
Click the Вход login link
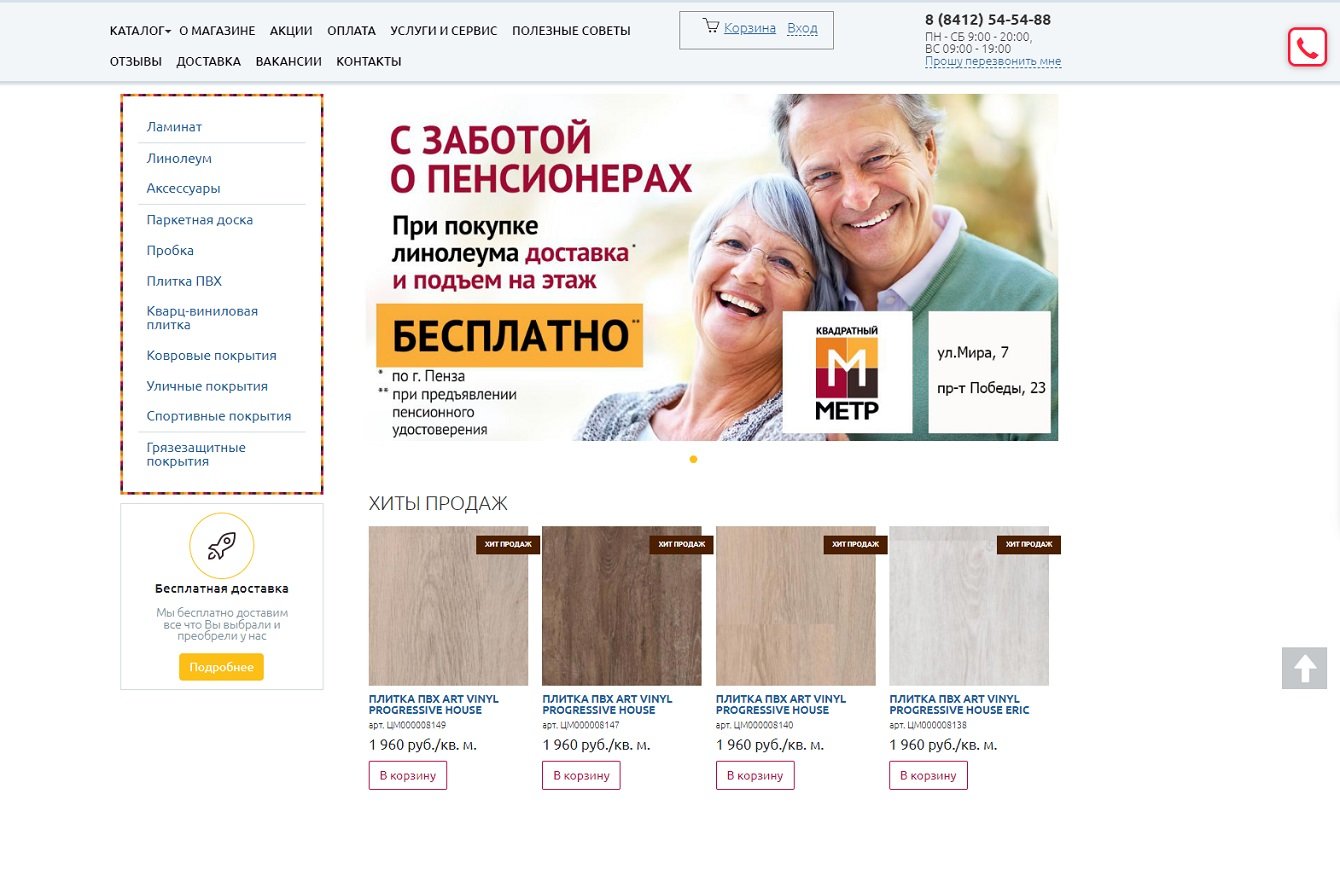click(802, 28)
